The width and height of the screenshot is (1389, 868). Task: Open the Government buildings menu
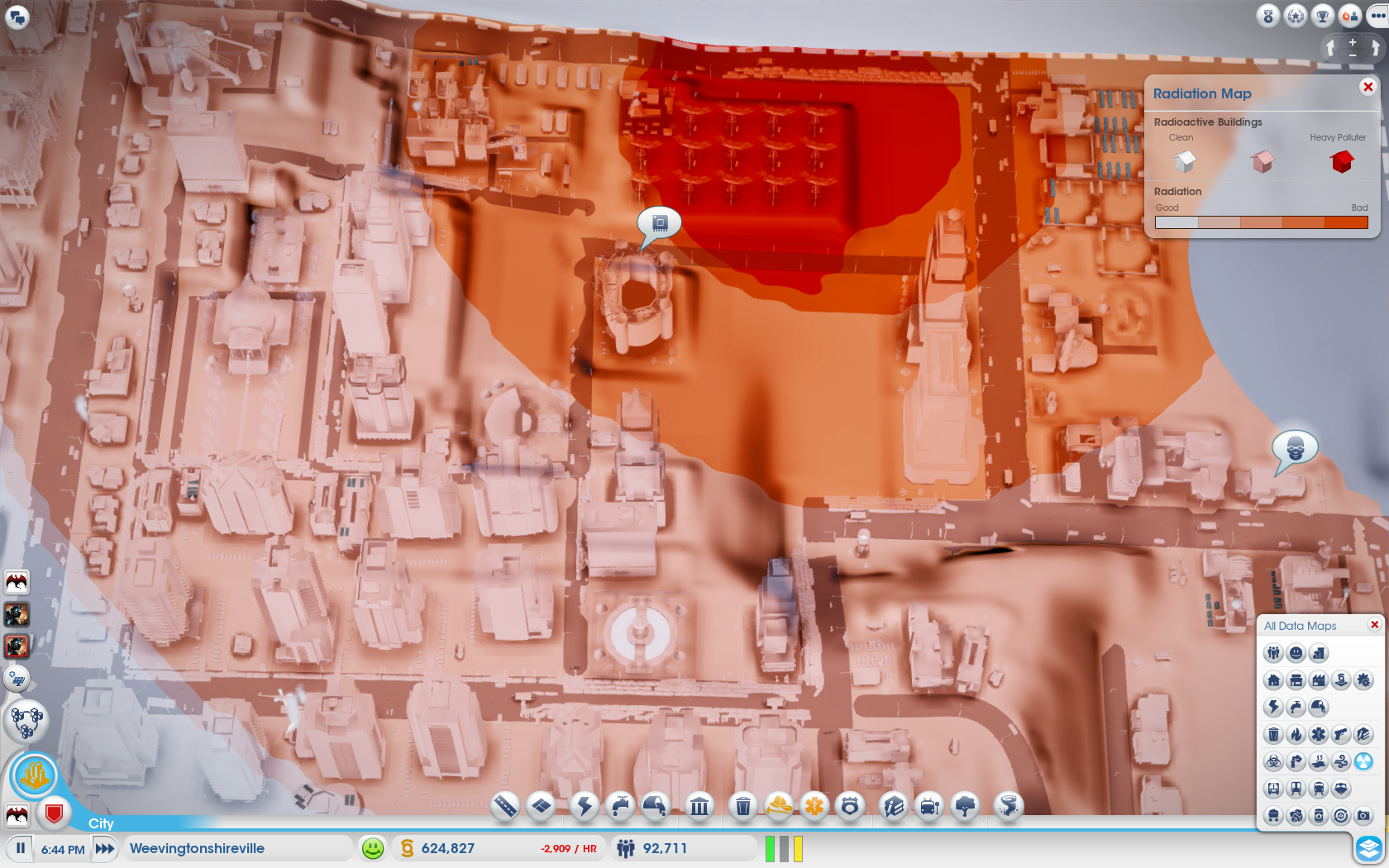[699, 805]
